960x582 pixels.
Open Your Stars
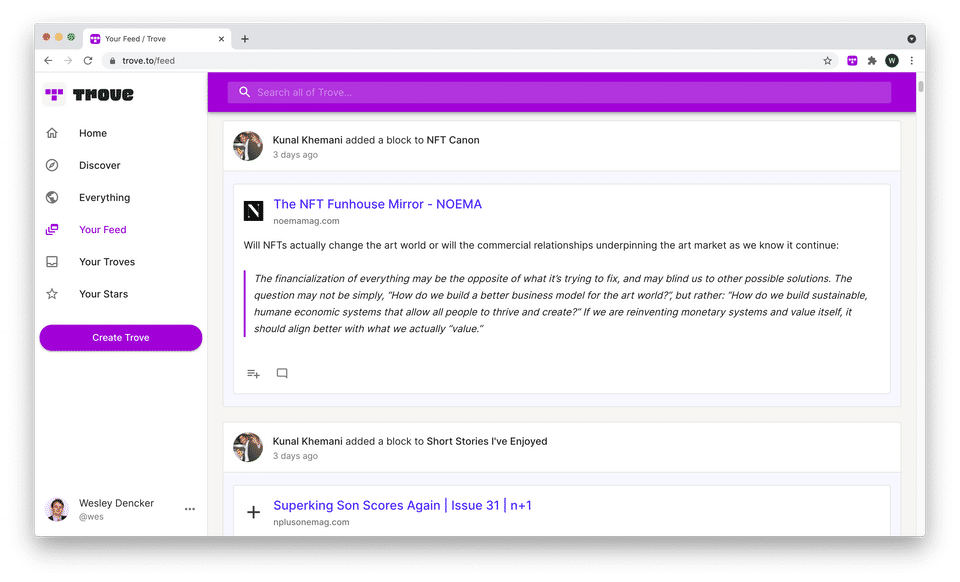tap(103, 294)
